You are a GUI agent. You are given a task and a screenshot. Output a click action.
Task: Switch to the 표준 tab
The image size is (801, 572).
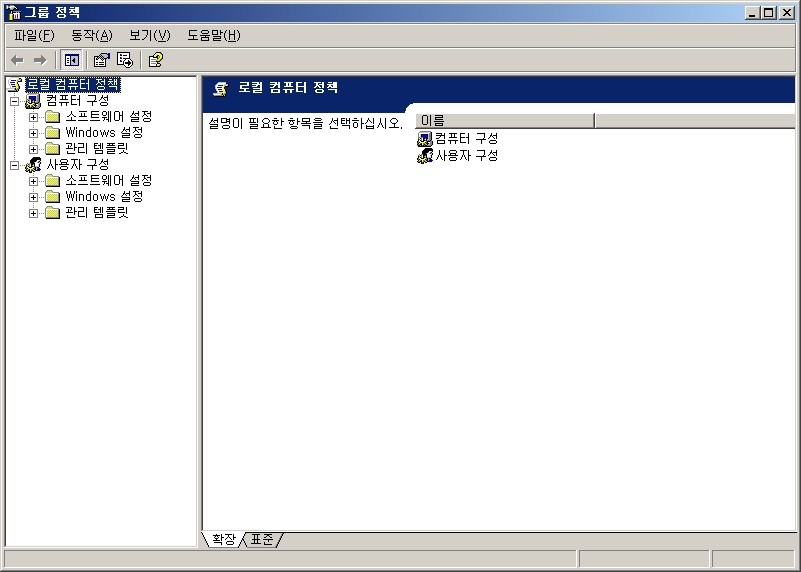(x=262, y=539)
